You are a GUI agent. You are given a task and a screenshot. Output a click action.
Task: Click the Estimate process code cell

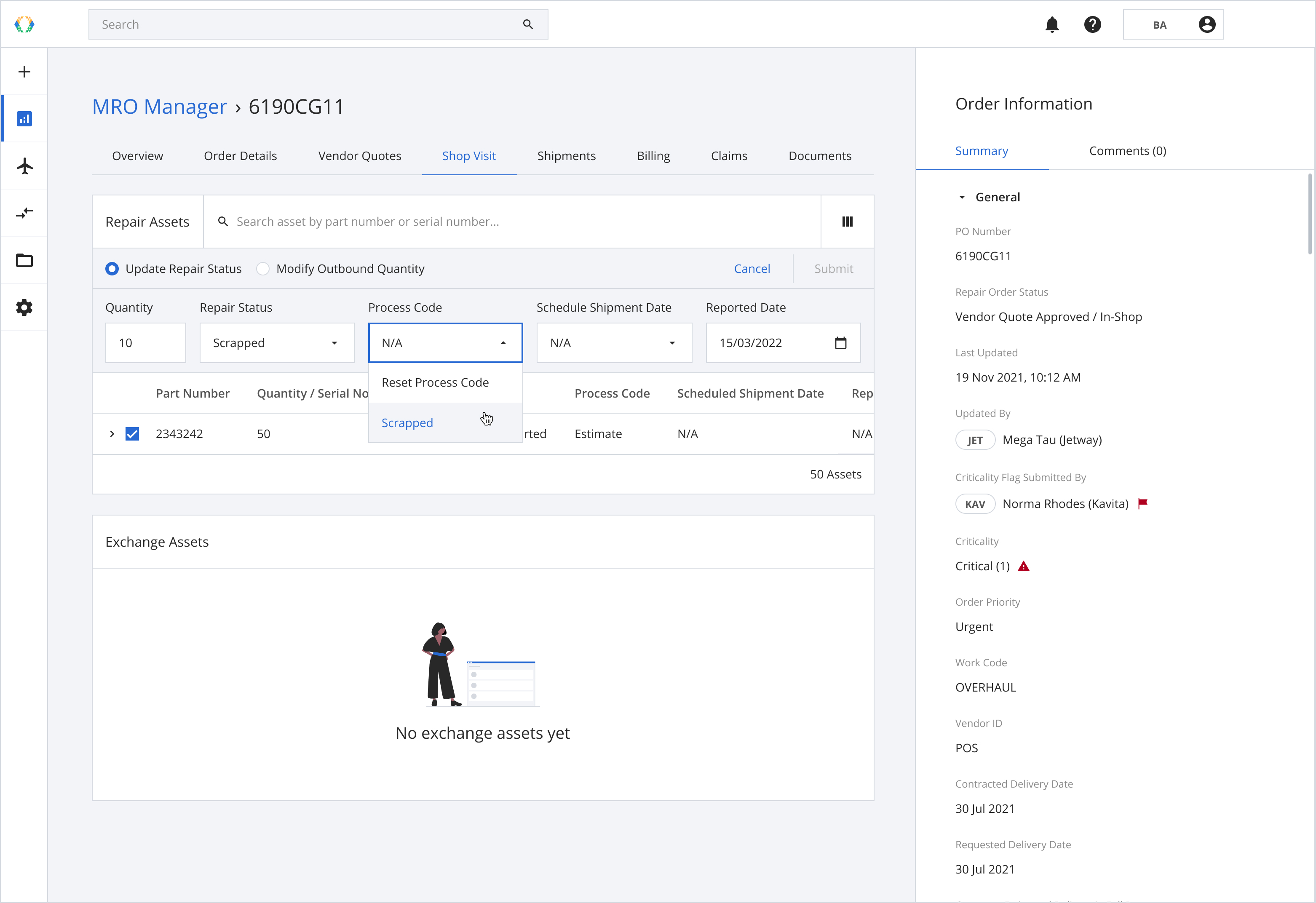(x=598, y=434)
